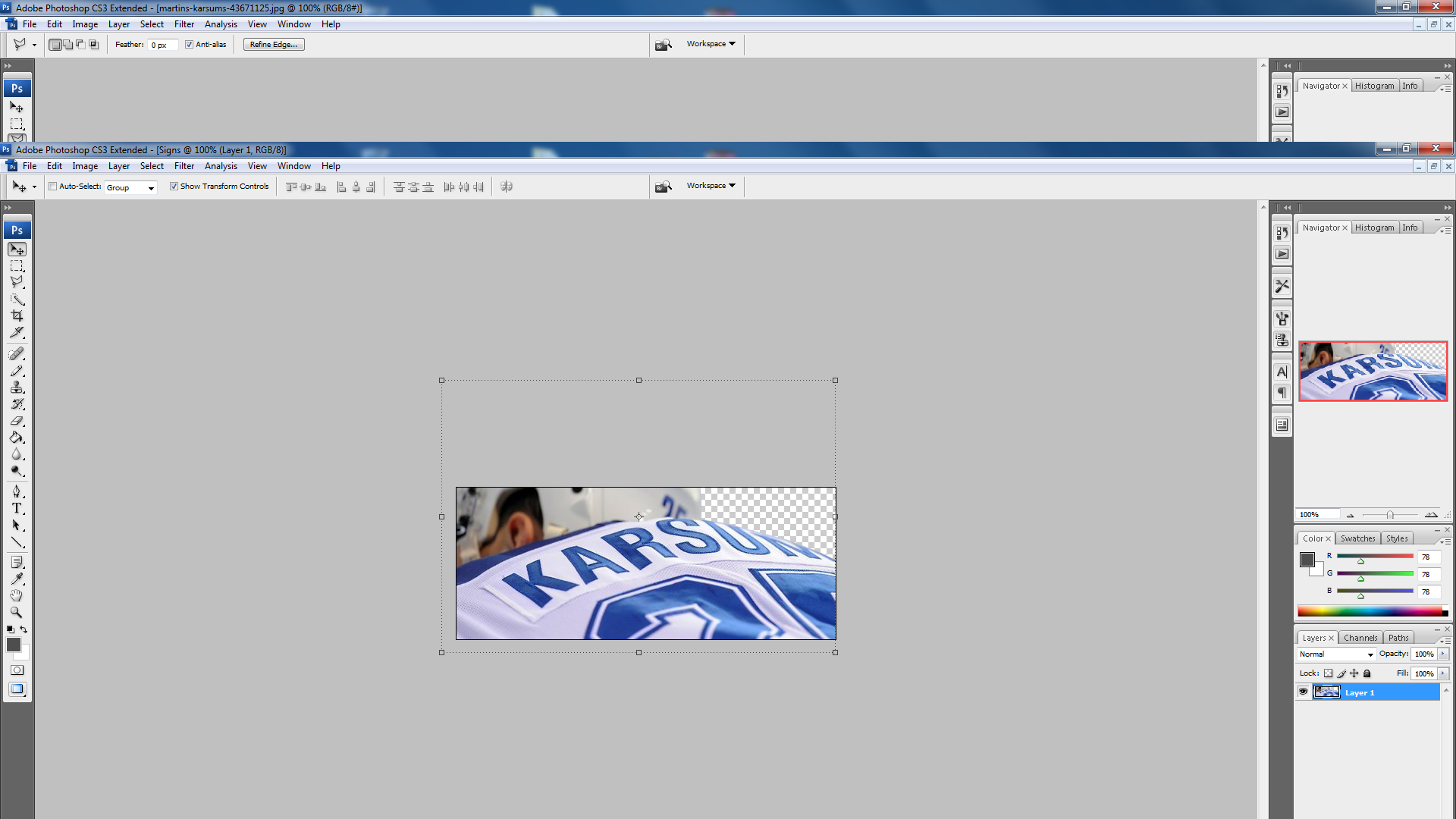This screenshot has width=1456, height=819.
Task: Click Refine Edge button in back window
Action: click(x=274, y=45)
